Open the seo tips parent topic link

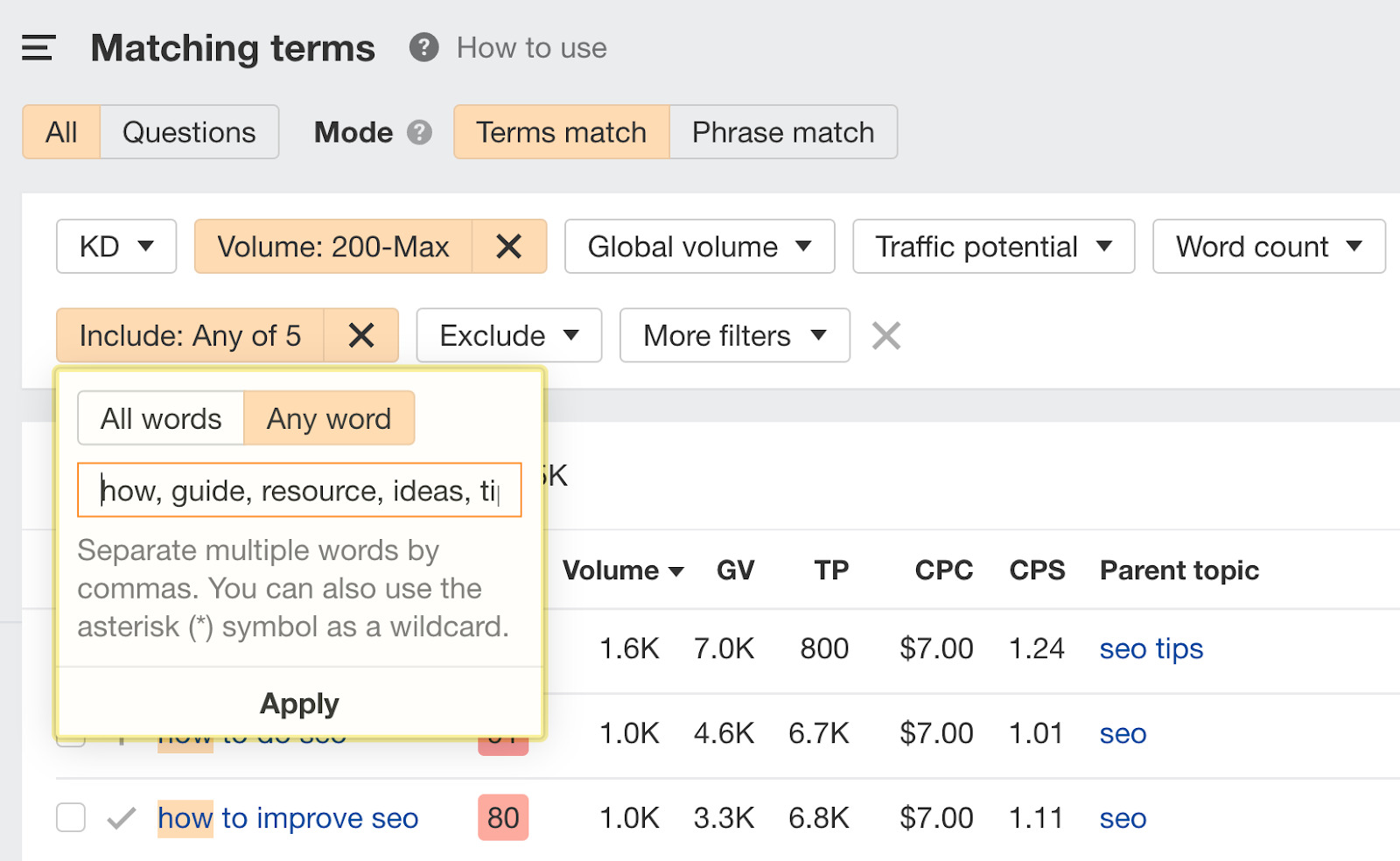tap(1150, 648)
